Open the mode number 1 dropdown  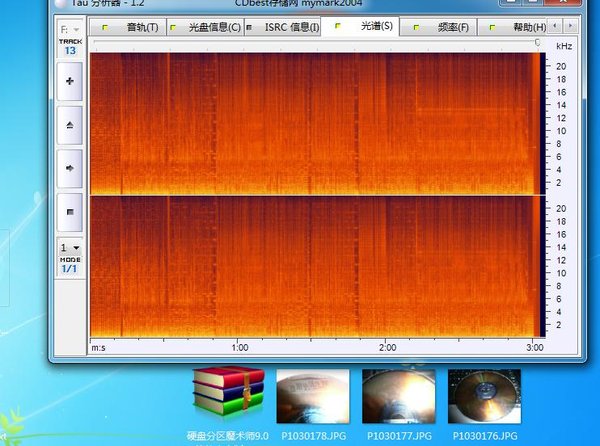click(70, 248)
